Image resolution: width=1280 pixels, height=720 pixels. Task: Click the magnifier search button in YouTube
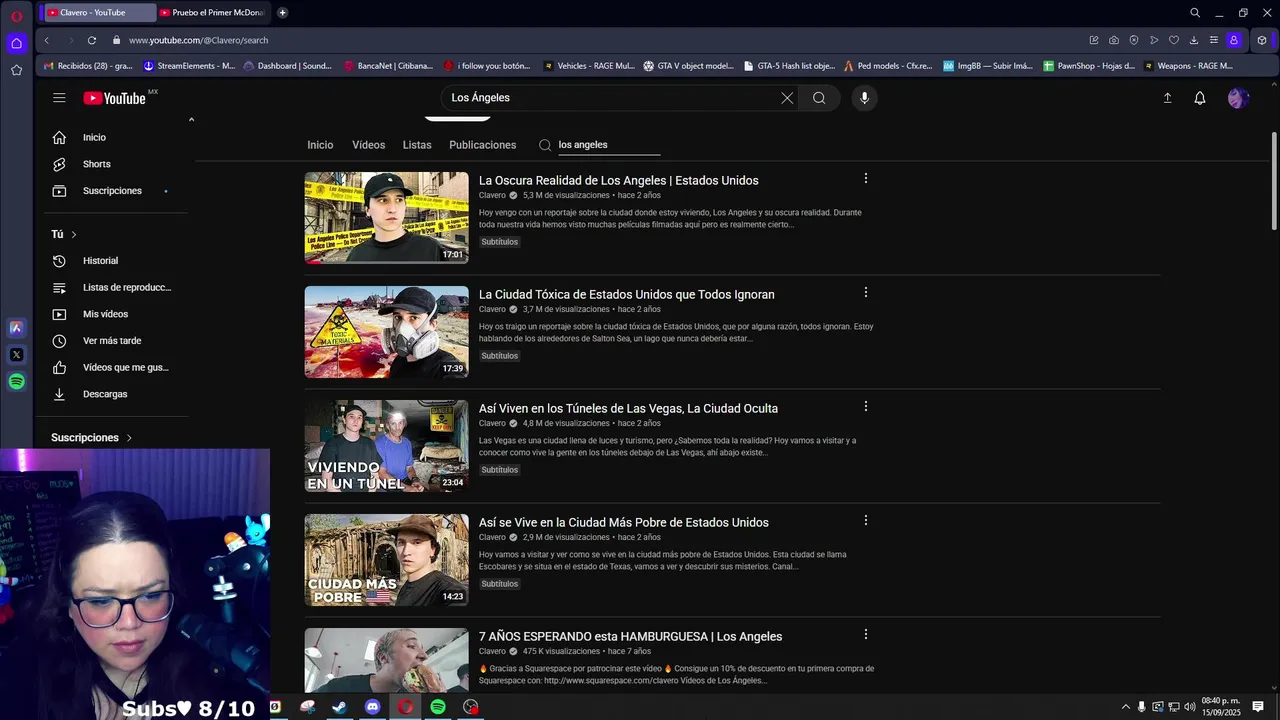[819, 98]
